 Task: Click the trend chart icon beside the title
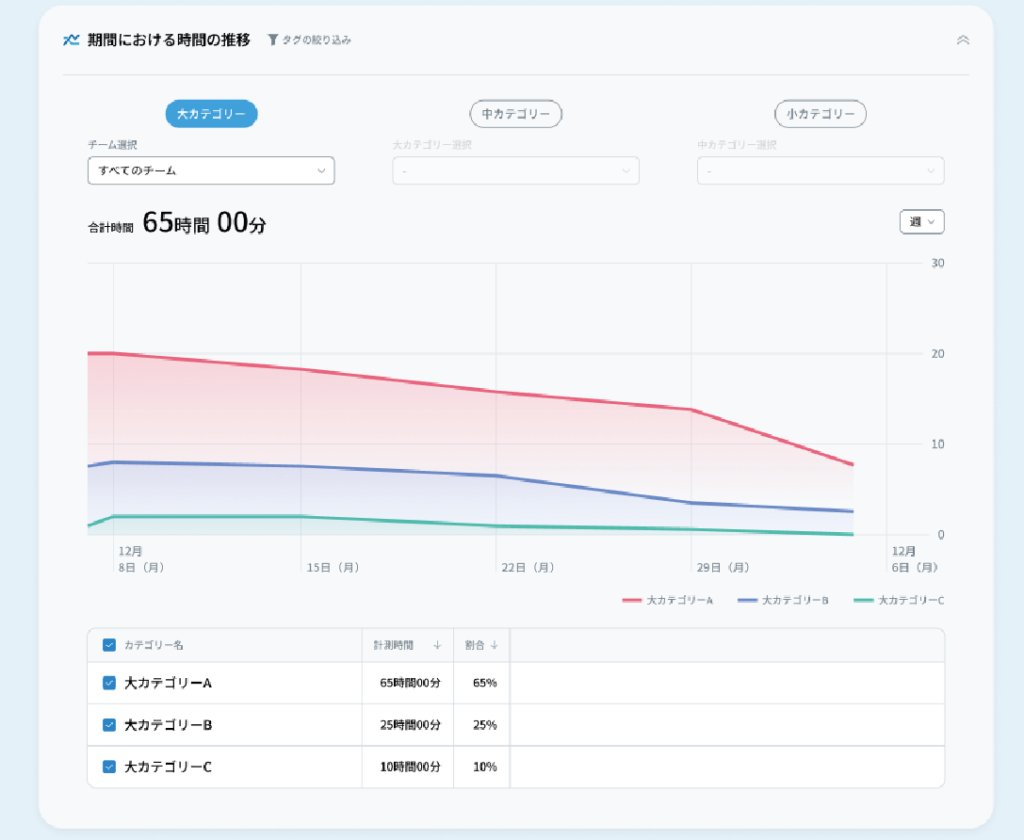pyautogui.click(x=71, y=40)
